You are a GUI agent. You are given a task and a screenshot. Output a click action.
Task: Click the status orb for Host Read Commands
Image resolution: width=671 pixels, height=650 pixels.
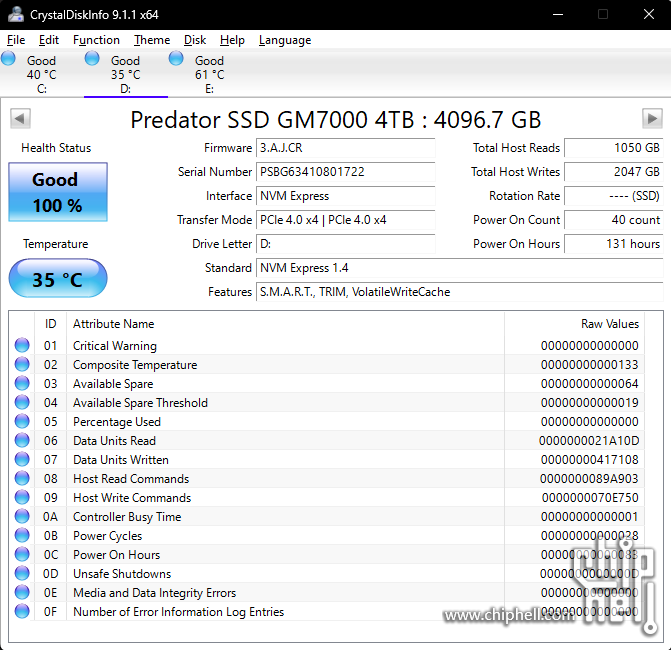pos(22,478)
